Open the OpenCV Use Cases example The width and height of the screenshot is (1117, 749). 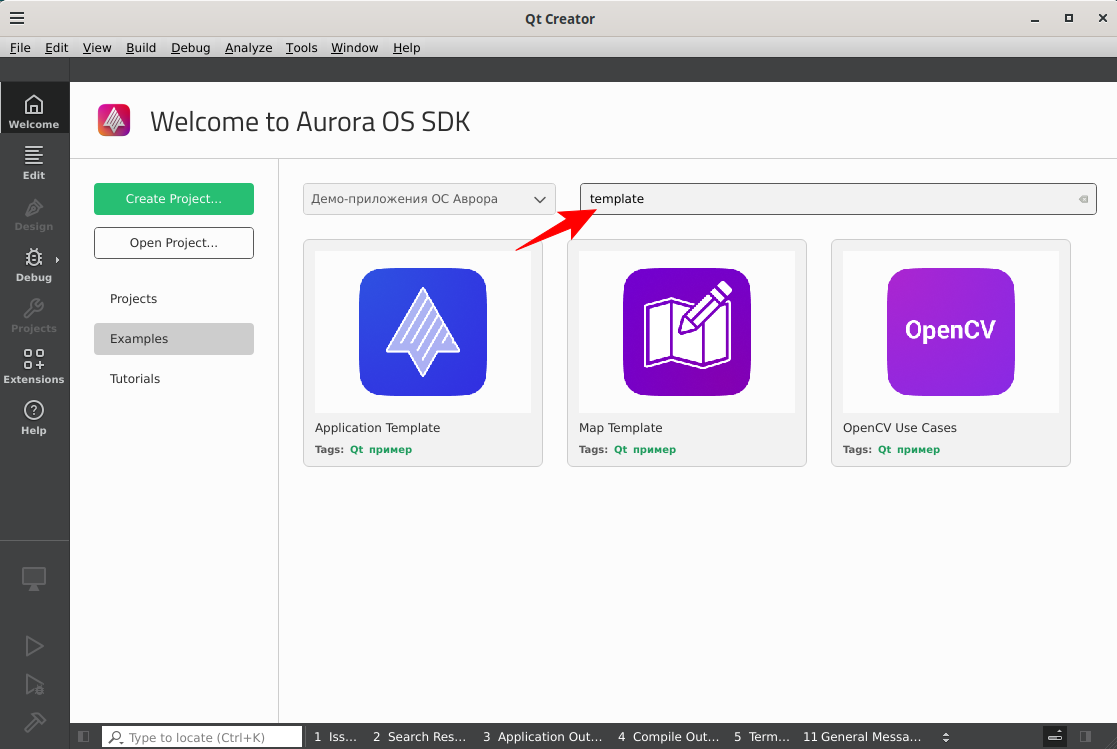pos(951,353)
